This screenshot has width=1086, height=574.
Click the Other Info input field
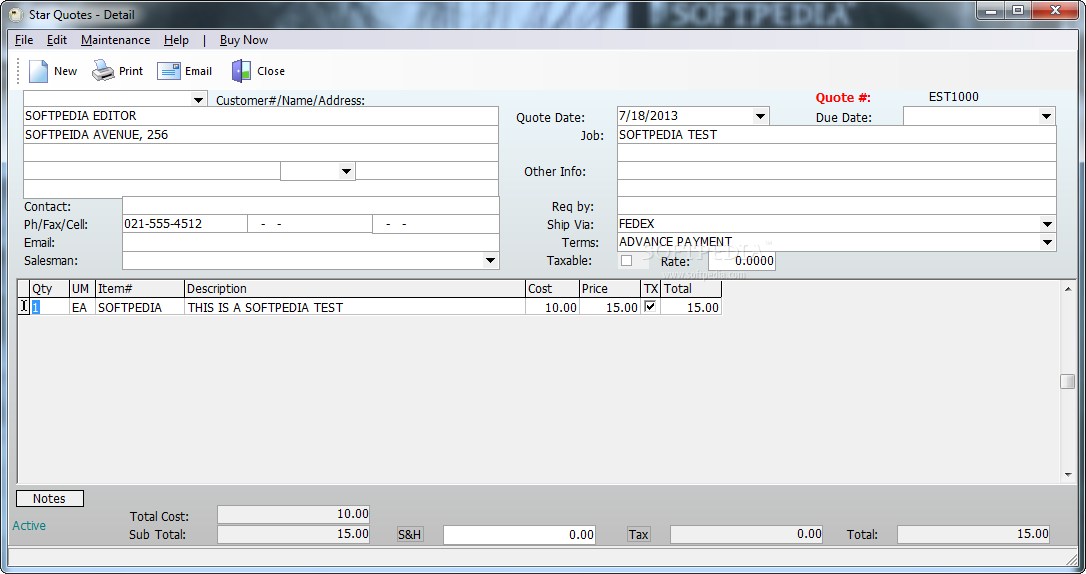coord(837,170)
